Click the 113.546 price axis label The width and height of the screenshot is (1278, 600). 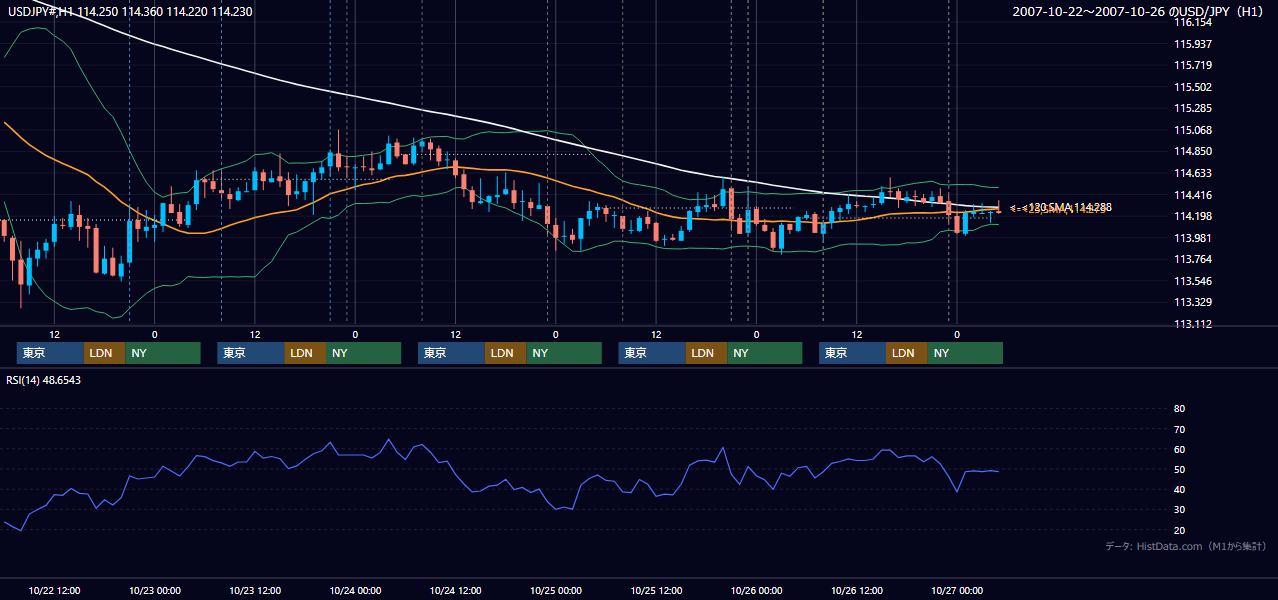tap(1192, 281)
